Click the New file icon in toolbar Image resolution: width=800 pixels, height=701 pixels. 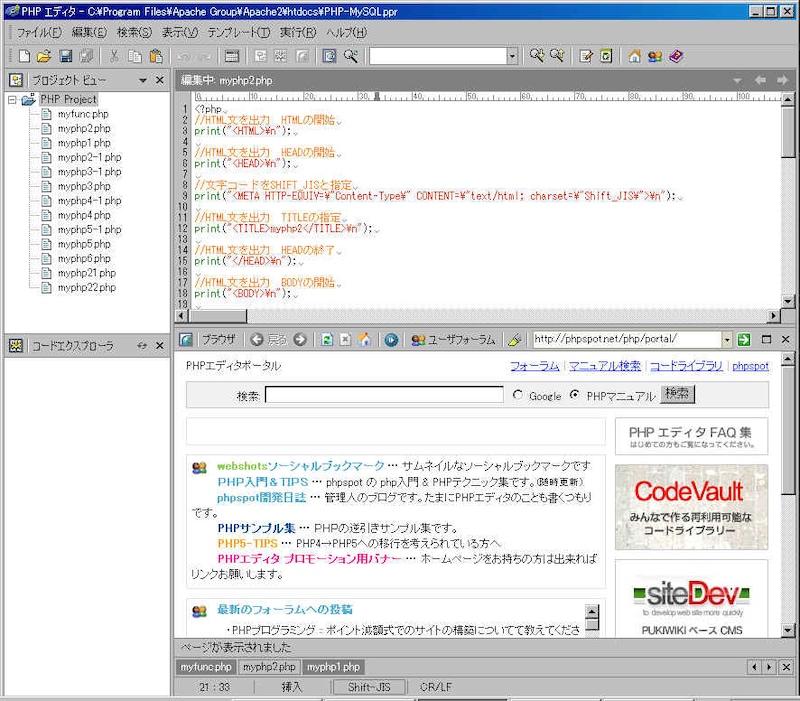click(x=24, y=56)
